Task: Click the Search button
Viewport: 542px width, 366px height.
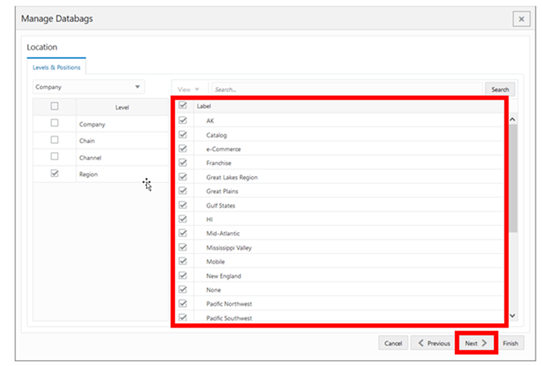Action: pyautogui.click(x=500, y=89)
